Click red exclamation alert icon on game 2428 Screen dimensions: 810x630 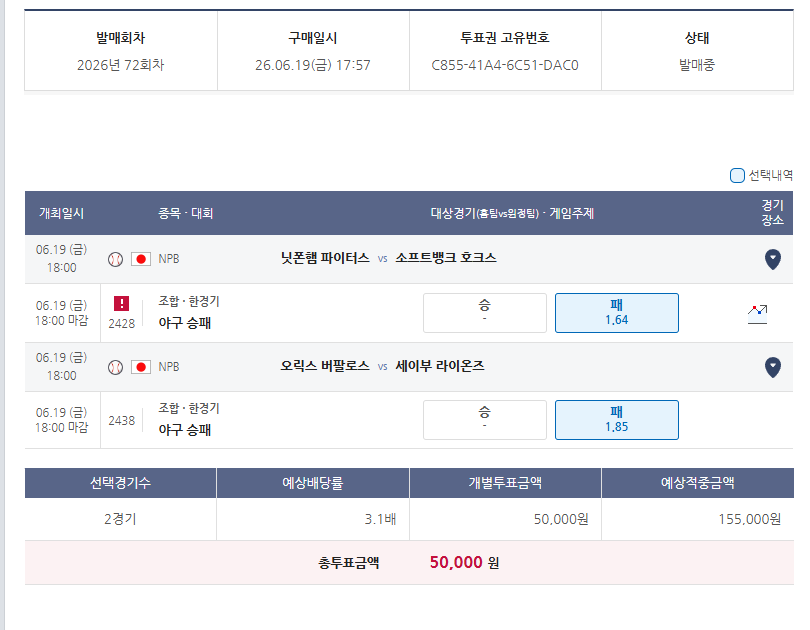tap(121, 304)
